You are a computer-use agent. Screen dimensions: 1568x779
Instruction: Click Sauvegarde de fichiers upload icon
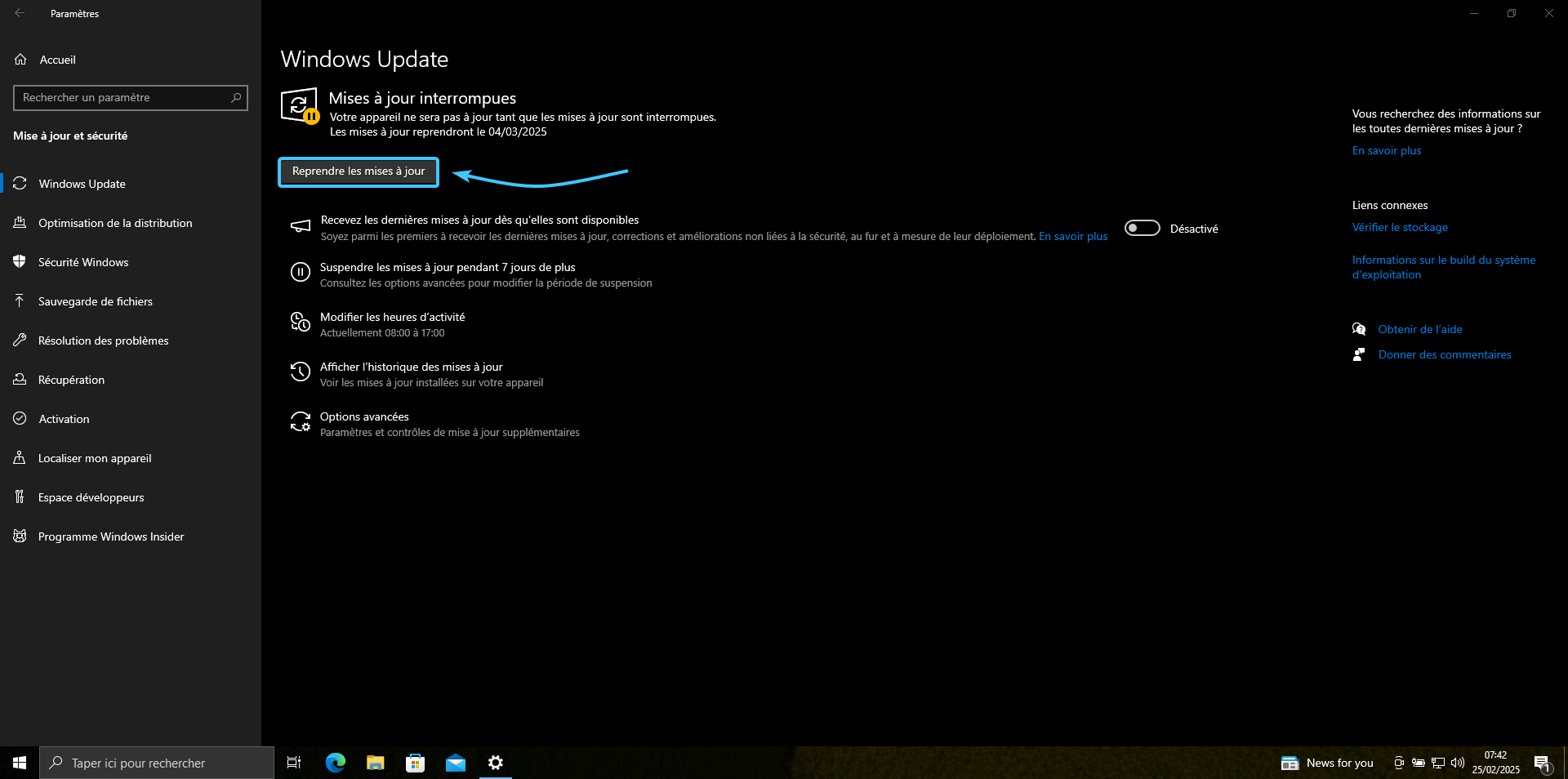(x=20, y=301)
